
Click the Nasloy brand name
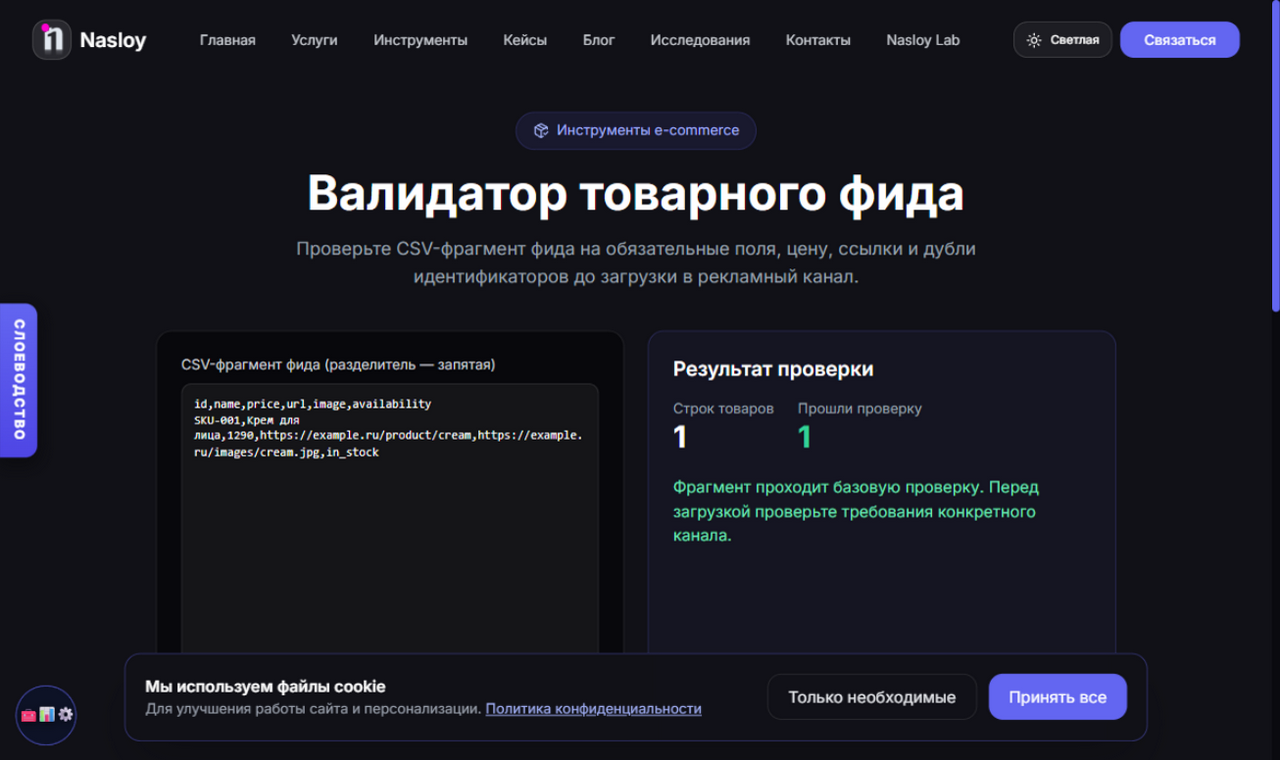[113, 40]
